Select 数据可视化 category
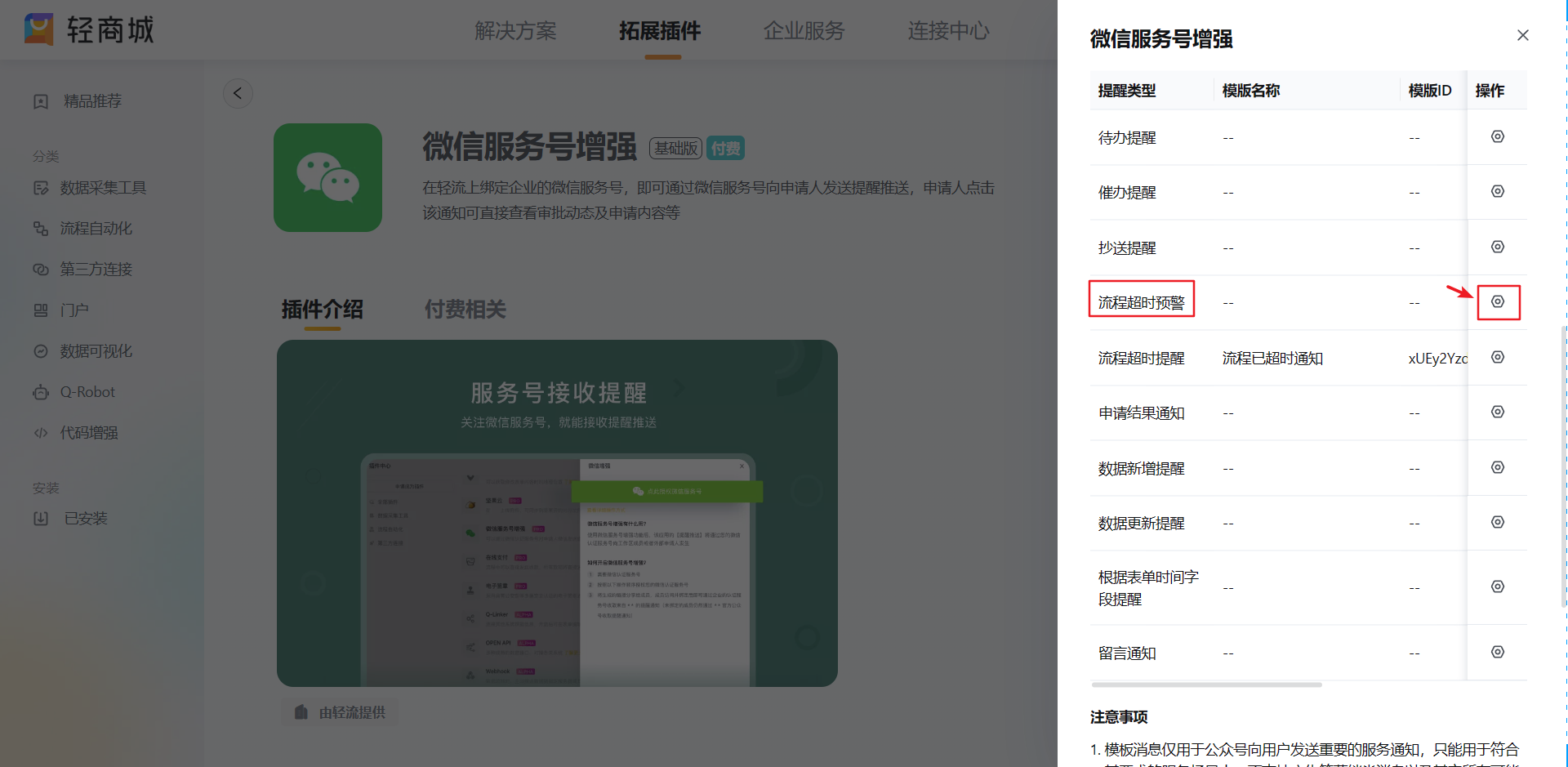This screenshot has height=767, width=1568. coord(96,351)
